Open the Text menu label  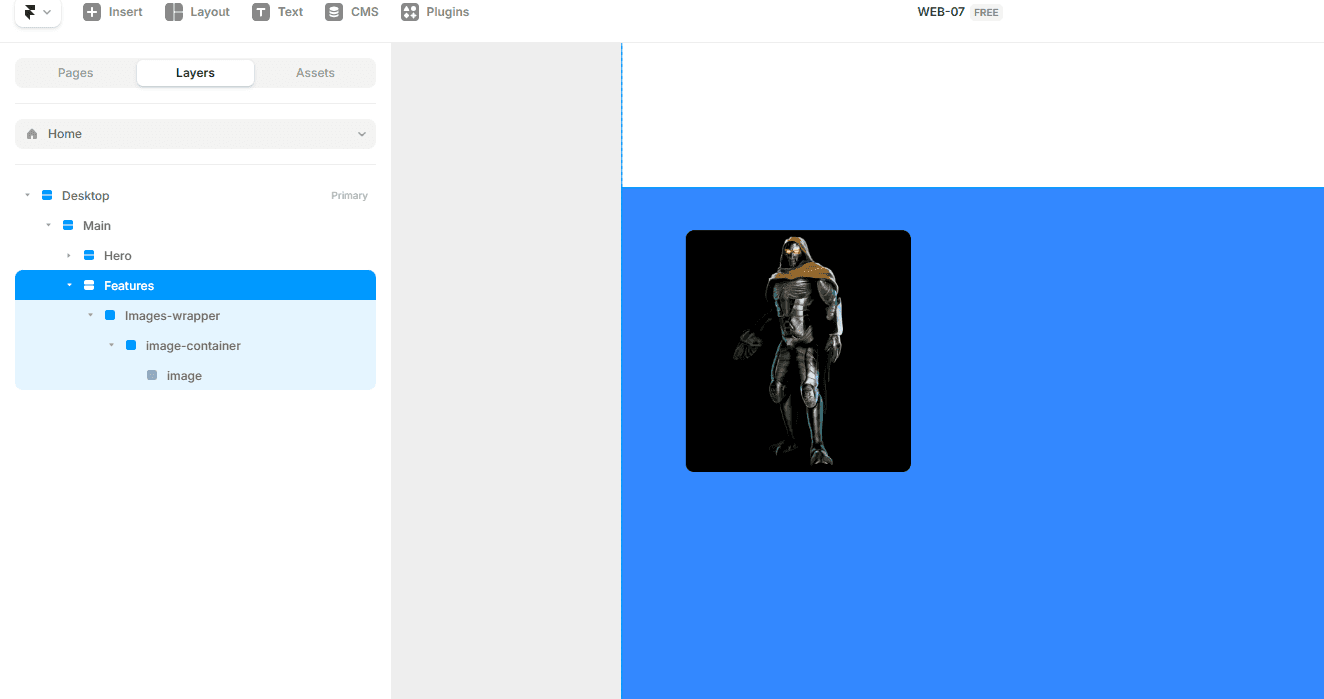(290, 12)
